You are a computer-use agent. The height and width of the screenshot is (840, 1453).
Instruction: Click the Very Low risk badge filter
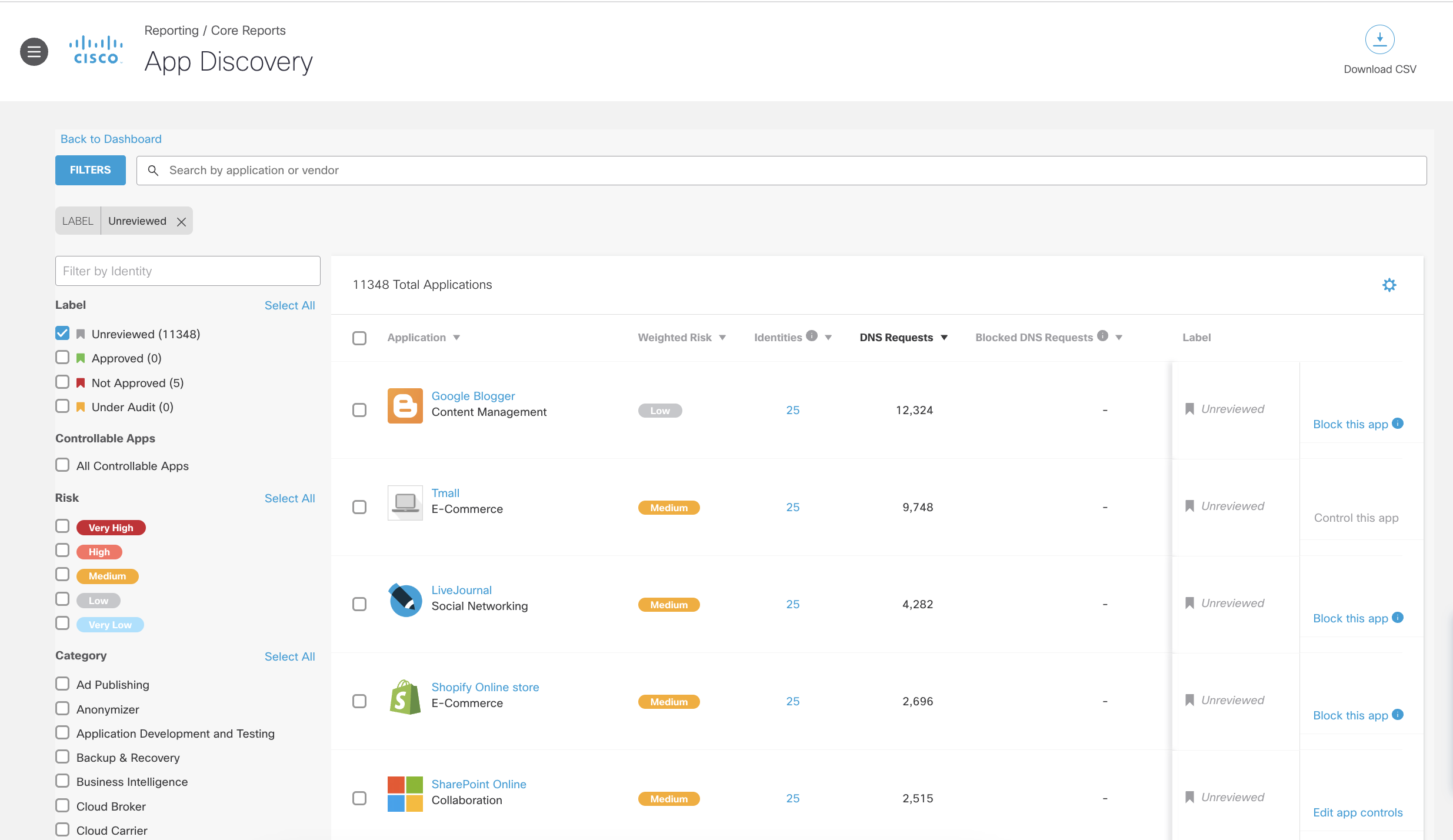point(110,625)
